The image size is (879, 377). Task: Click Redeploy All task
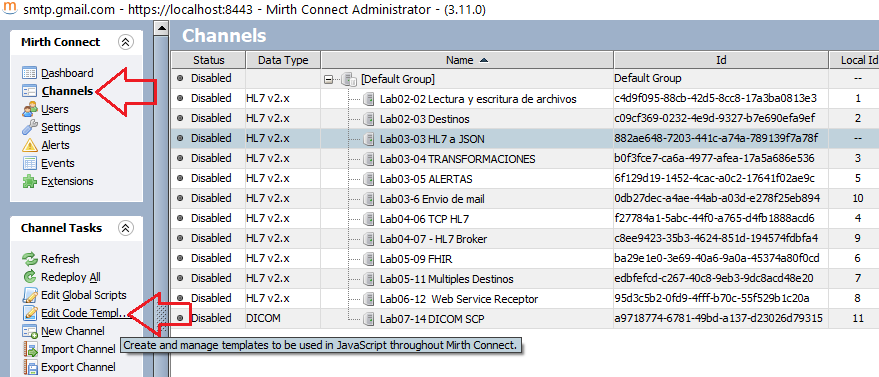pyautogui.click(x=71, y=277)
